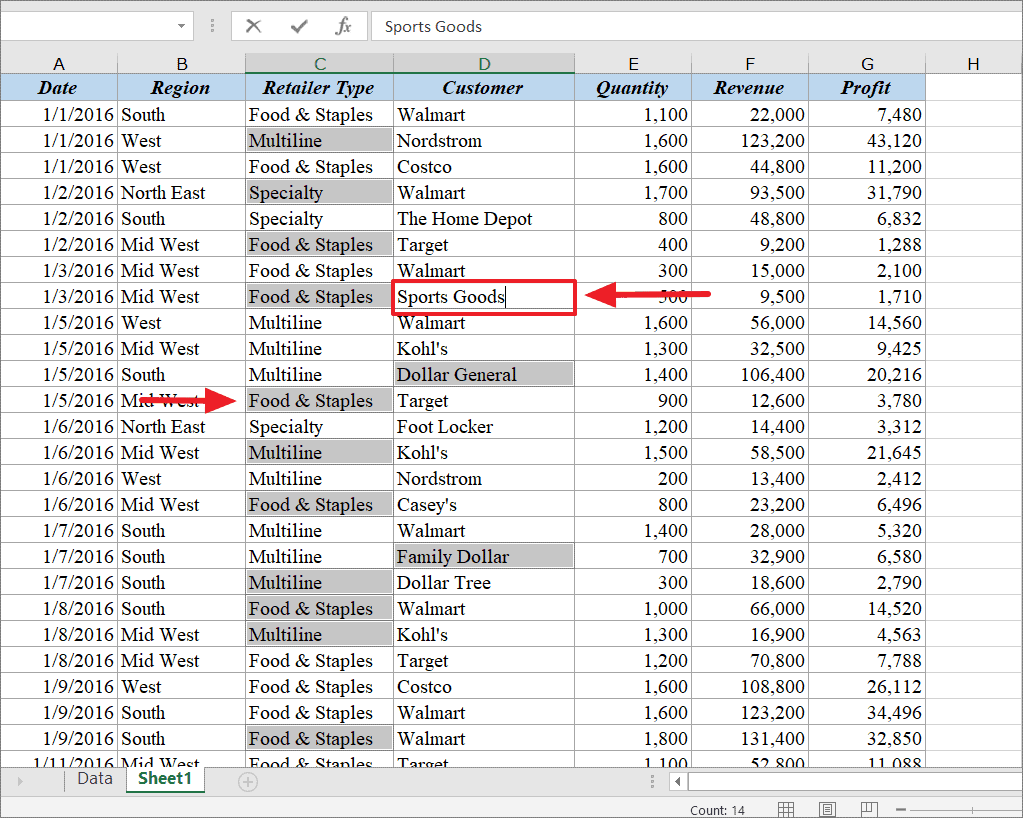
Task: Confirm the entry with the checkmark icon
Action: coord(296,26)
